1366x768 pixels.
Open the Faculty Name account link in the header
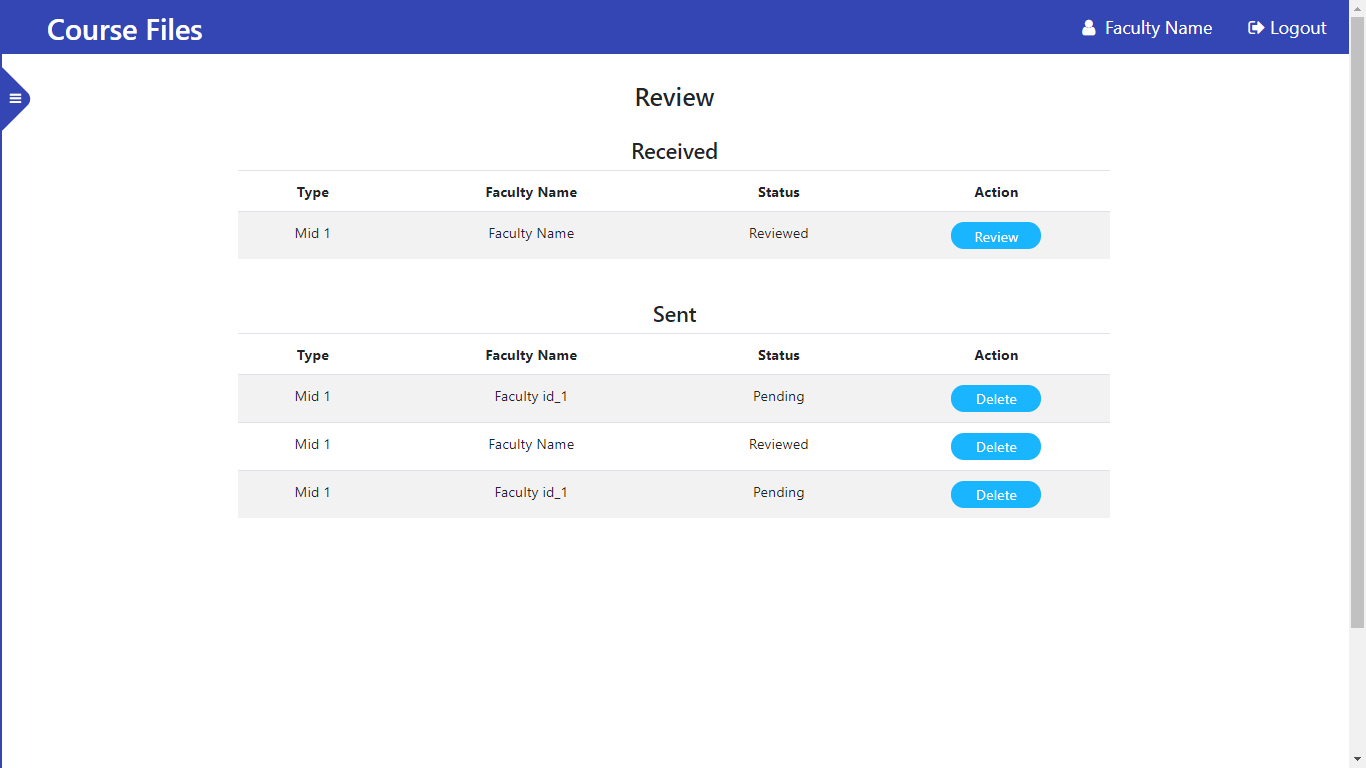1147,28
